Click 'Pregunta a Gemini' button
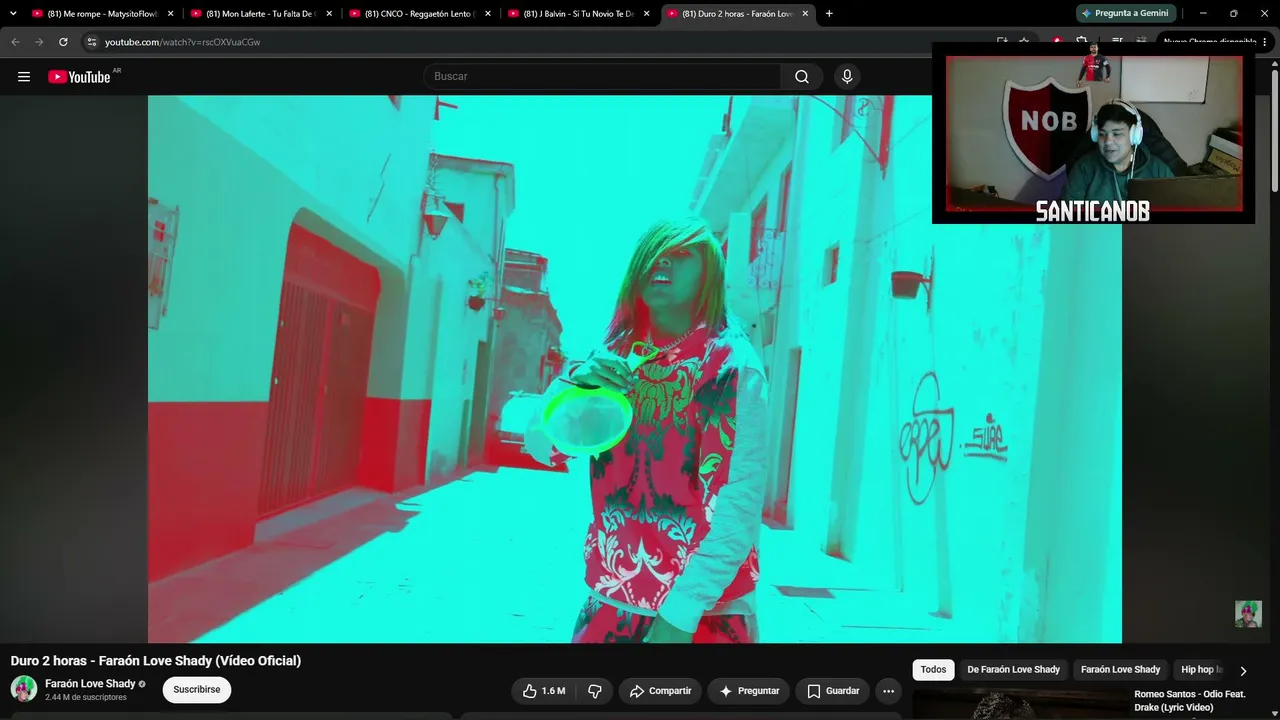Screen dimensions: 1280x720 pyautogui.click(x=1126, y=14)
